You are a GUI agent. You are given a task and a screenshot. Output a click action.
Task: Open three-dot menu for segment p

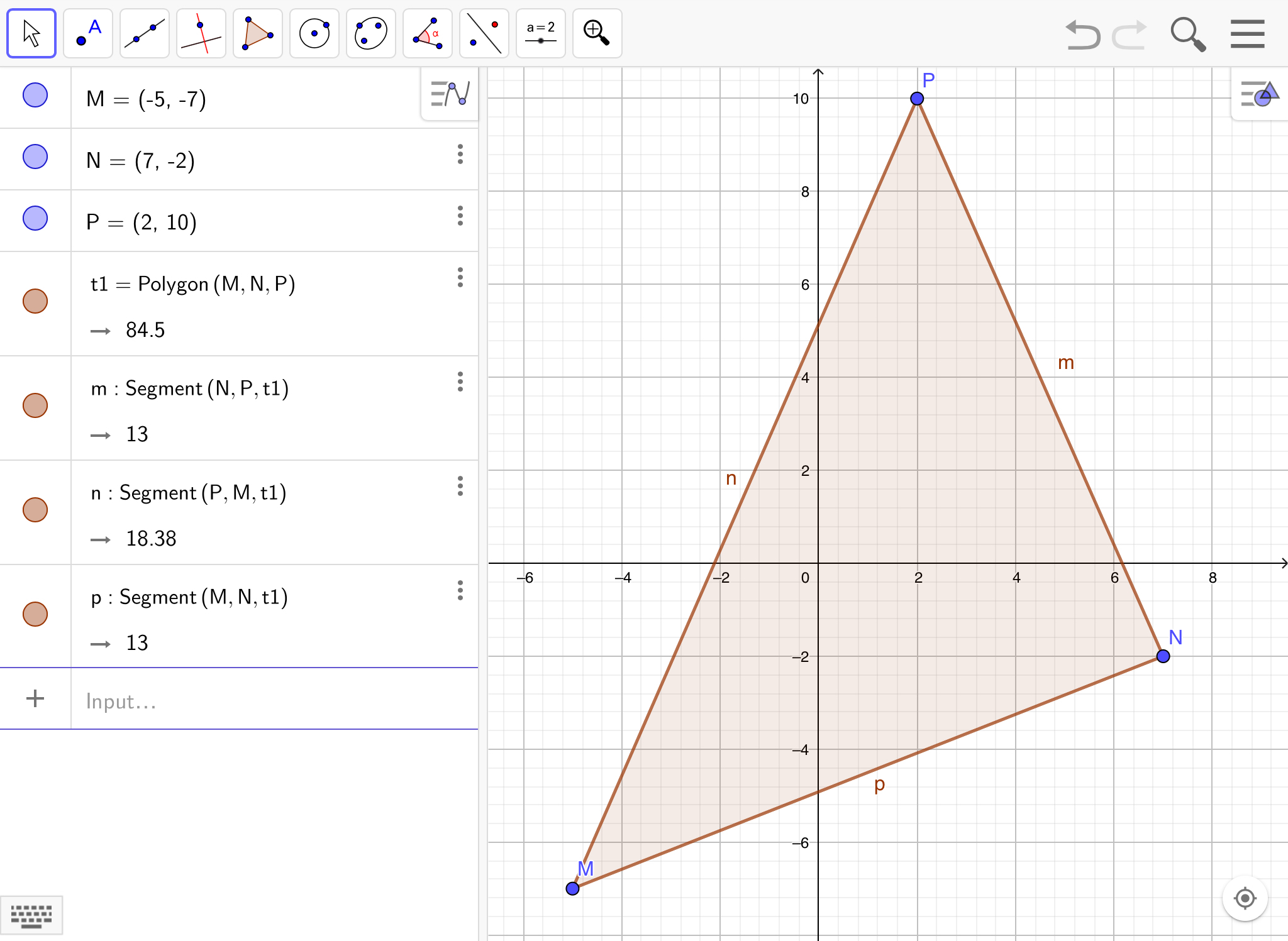(460, 590)
